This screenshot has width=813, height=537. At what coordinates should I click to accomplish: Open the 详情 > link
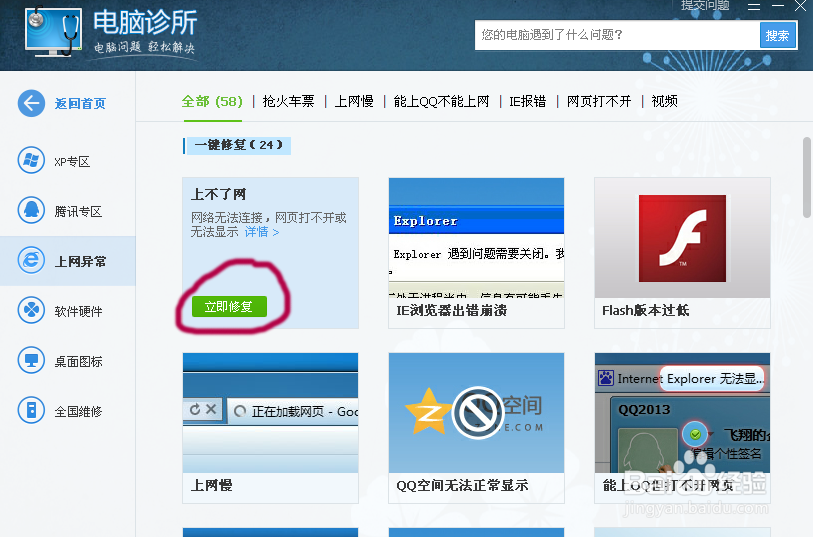tap(262, 232)
